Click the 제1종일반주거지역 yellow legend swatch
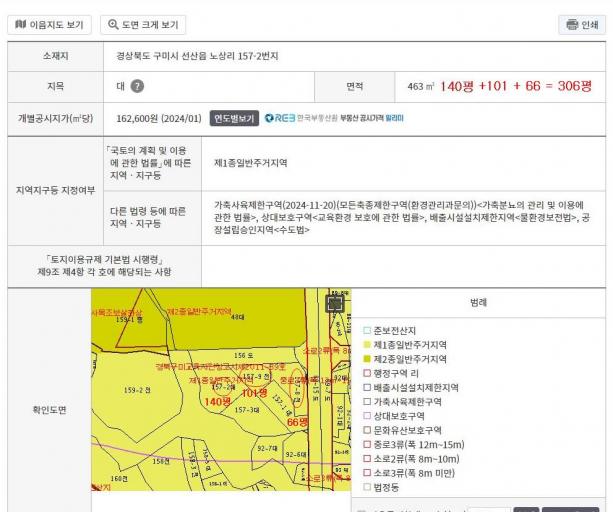Image resolution: width=613 pixels, height=512 pixels. click(x=367, y=345)
